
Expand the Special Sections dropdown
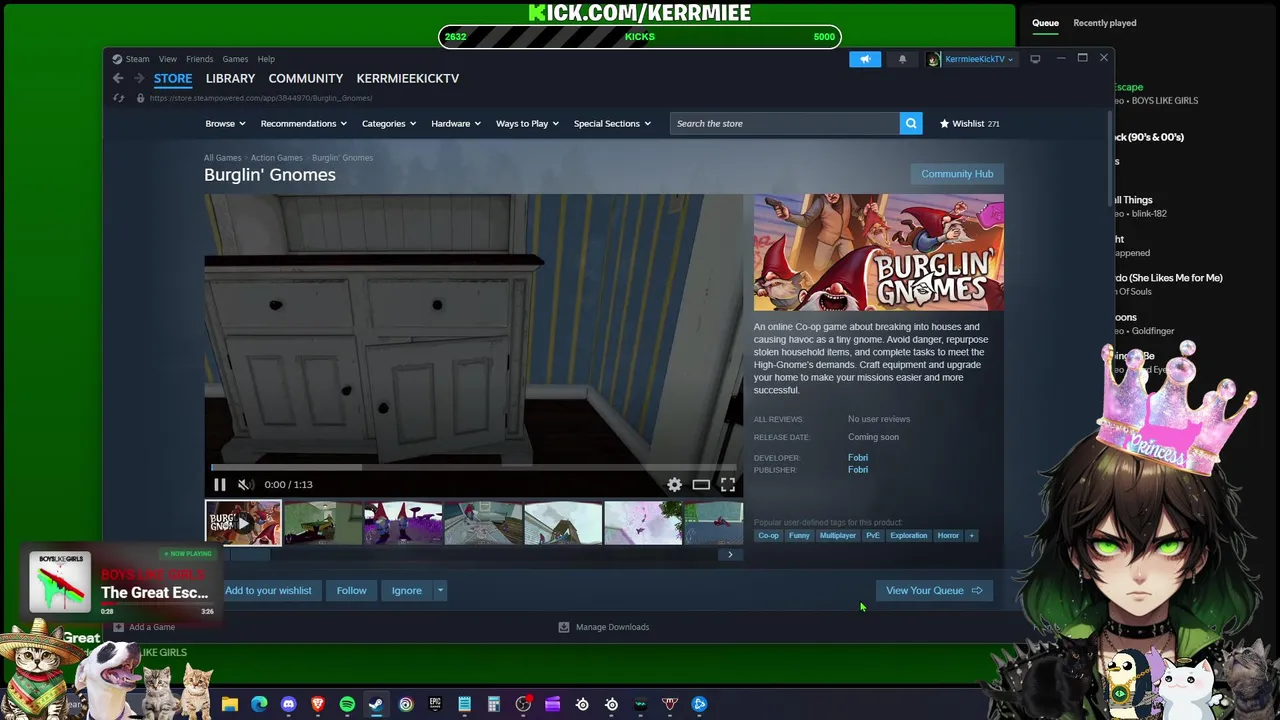(x=612, y=124)
